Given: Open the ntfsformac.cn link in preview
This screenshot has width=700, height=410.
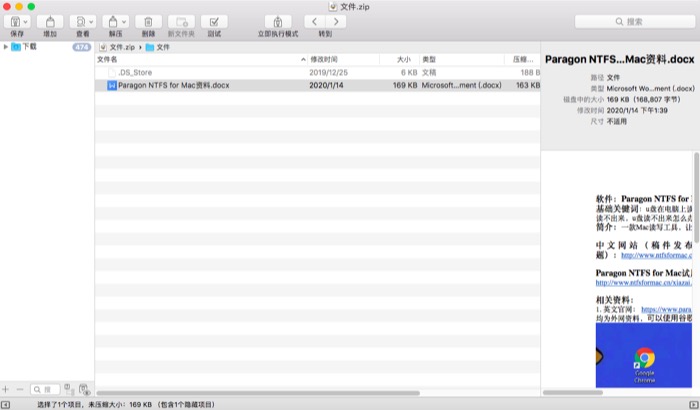Looking at the screenshot, I should coord(656,255).
